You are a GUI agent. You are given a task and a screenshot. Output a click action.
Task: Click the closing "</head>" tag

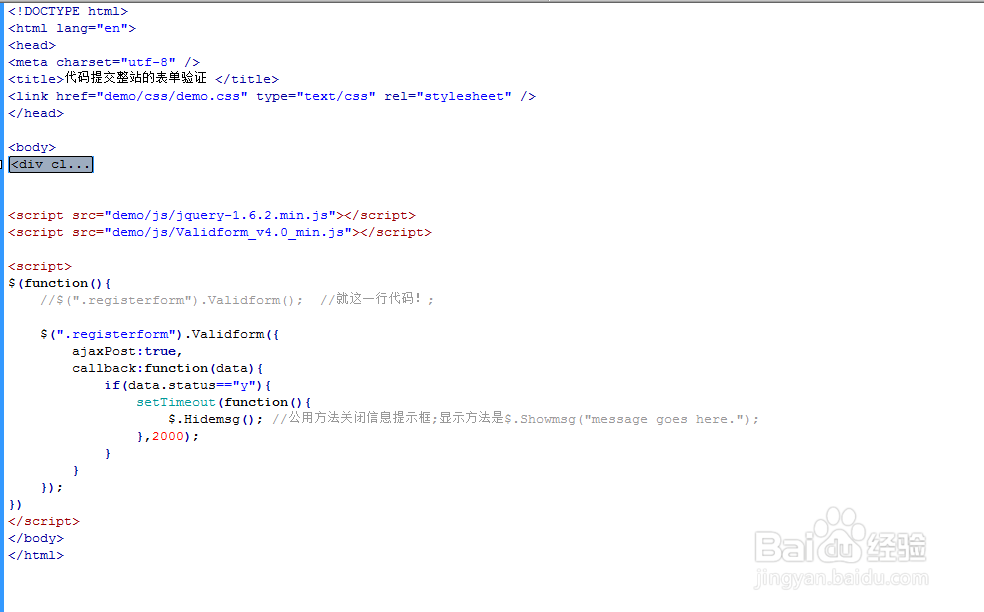36,113
